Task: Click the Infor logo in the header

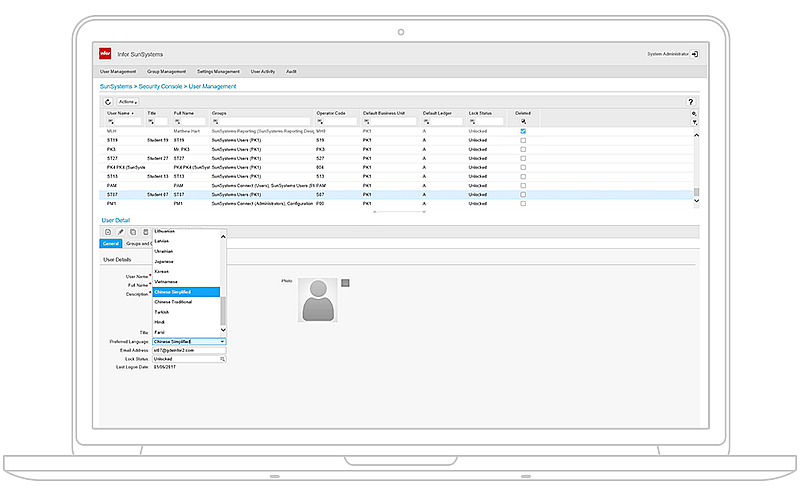Action: point(105,54)
